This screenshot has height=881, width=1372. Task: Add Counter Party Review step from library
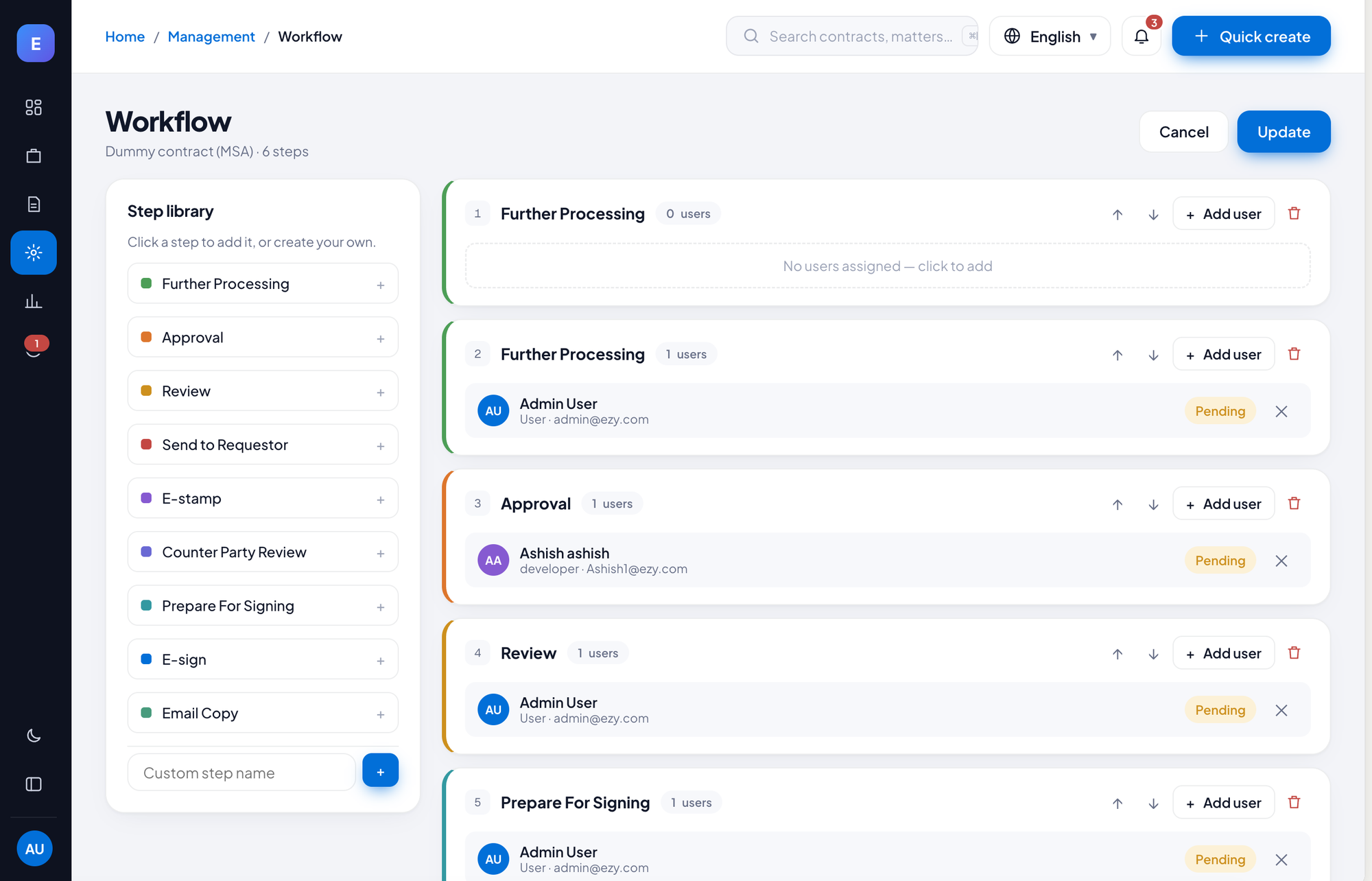tap(263, 552)
